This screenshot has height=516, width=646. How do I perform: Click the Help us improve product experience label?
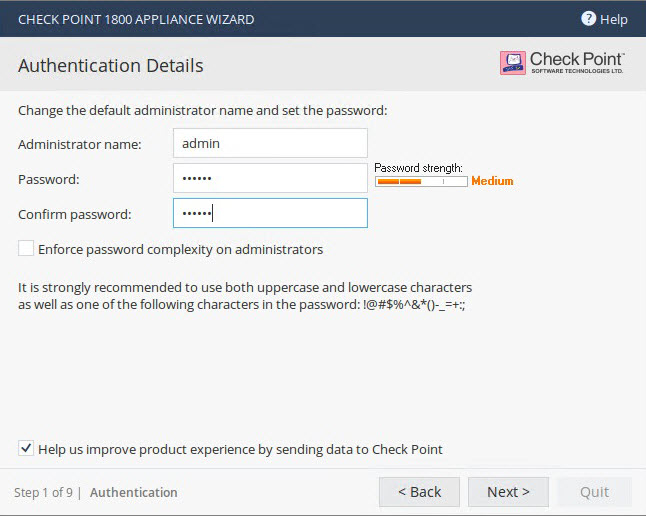pos(240,449)
